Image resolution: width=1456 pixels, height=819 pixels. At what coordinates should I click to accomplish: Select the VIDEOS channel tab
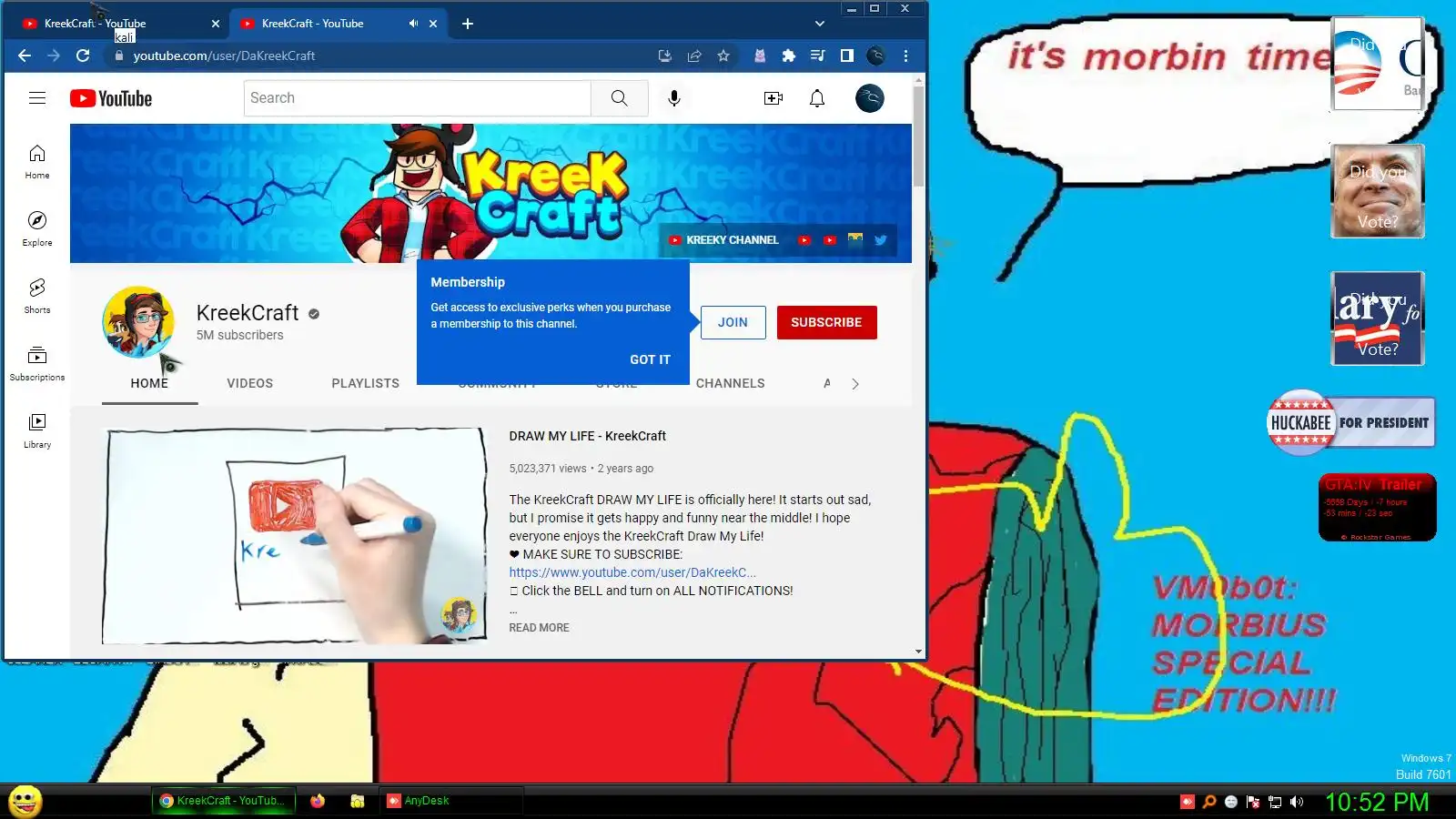click(x=250, y=383)
